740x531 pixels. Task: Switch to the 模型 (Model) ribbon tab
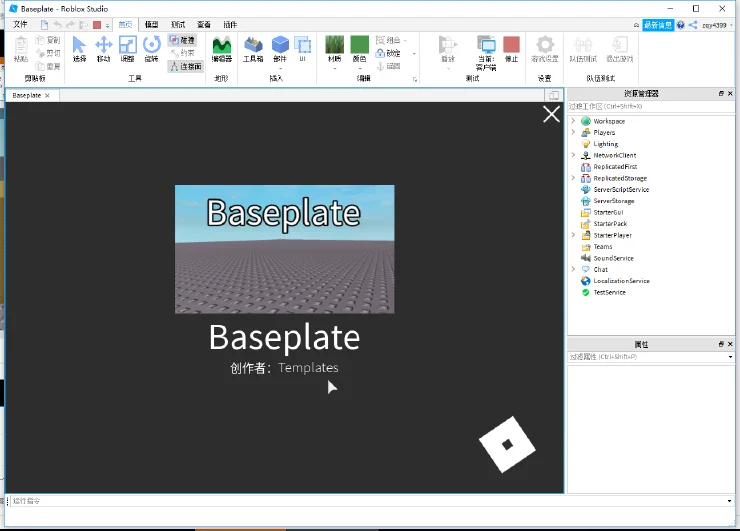pos(151,25)
